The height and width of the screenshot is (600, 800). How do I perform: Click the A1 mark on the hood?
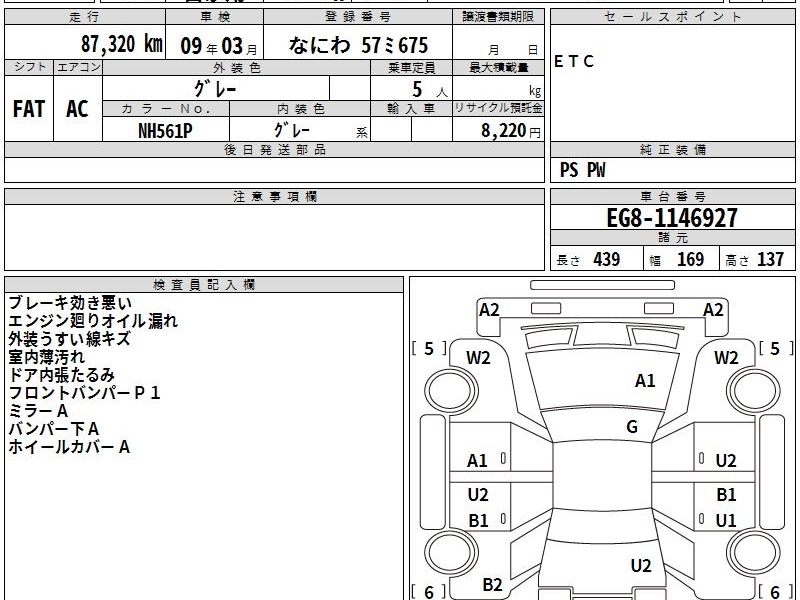coord(645,381)
